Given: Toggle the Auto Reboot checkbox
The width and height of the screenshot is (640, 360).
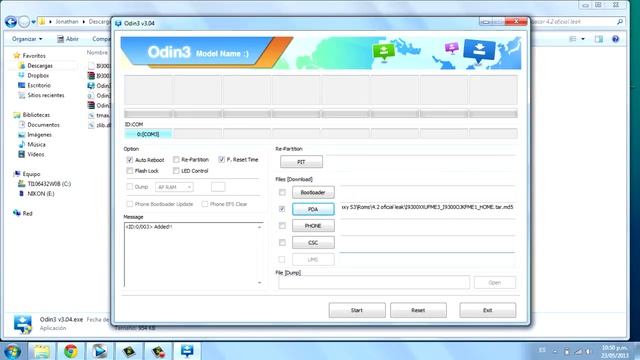Looking at the screenshot, I should (x=130, y=160).
